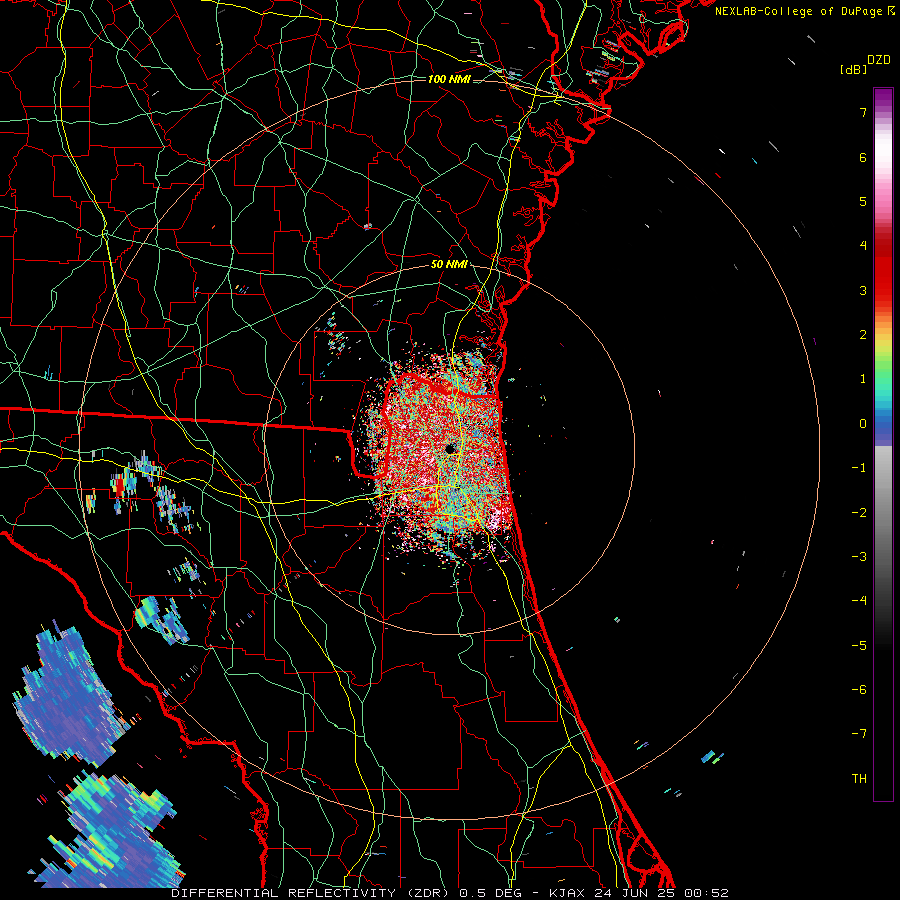This screenshot has height=900, width=900.
Task: Click the -7 tick on color scale
Action: 859,734
